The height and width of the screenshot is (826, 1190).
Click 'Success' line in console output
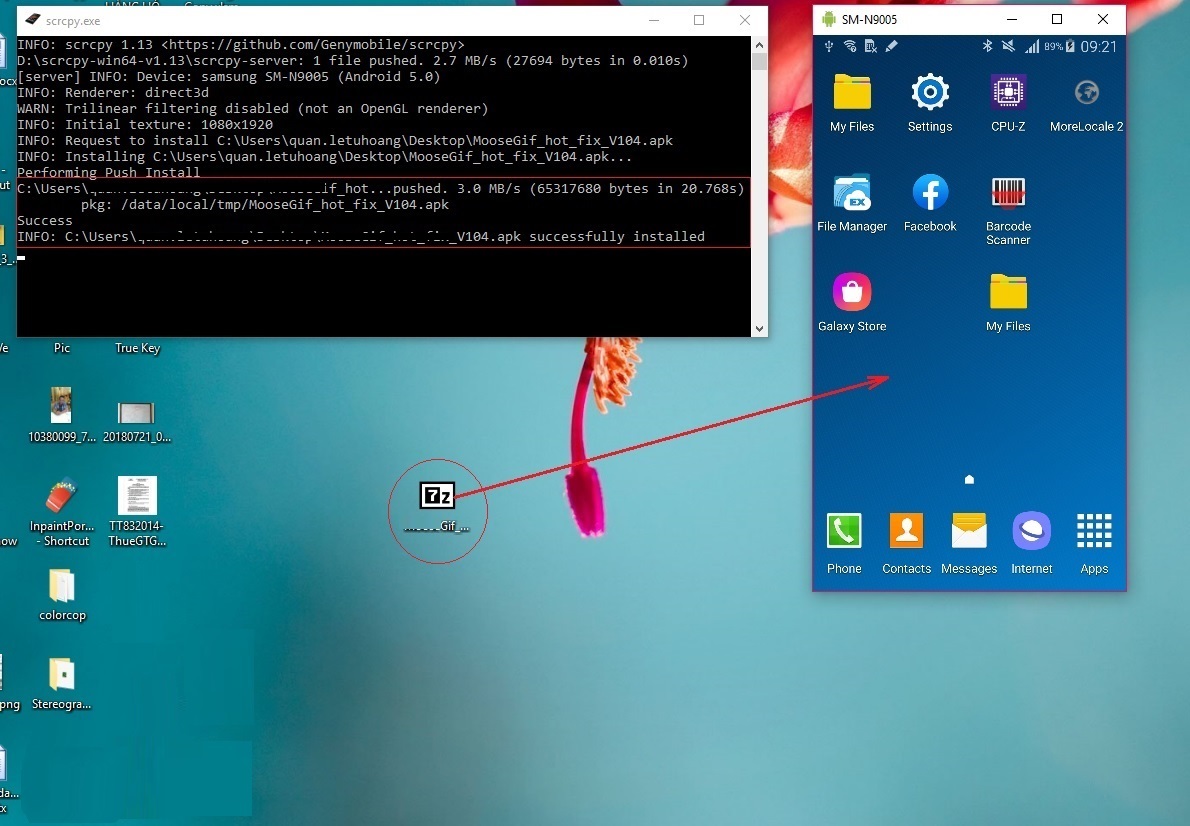45,220
